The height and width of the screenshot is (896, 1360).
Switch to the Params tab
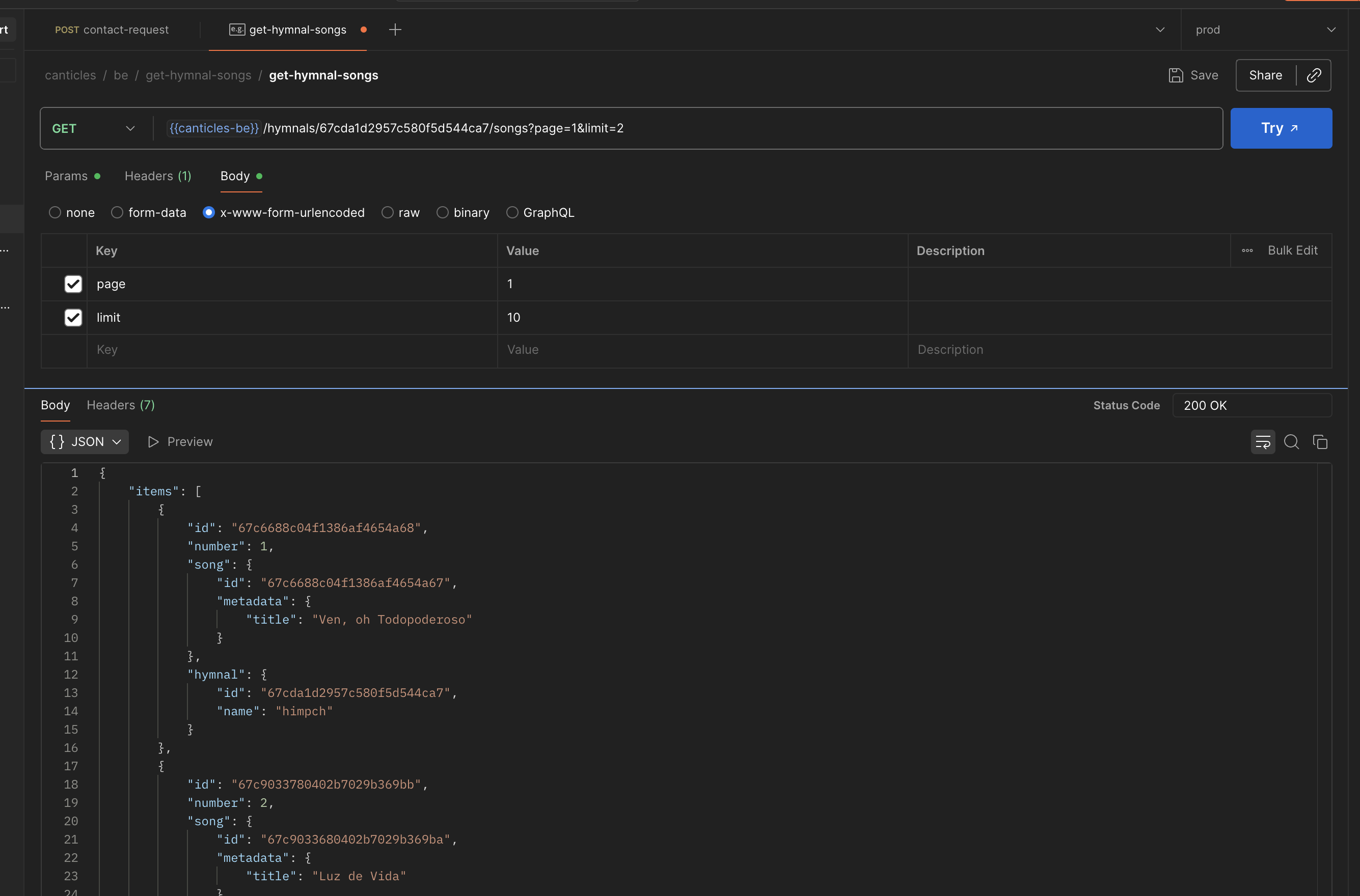[66, 176]
